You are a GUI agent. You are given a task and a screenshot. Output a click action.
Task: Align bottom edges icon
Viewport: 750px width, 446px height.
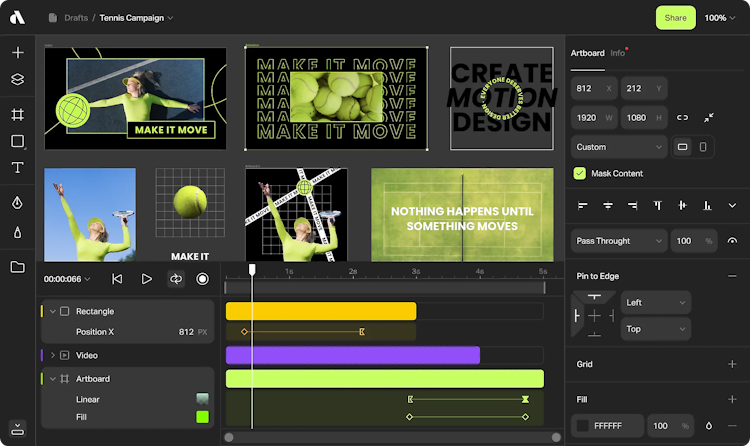coord(707,206)
